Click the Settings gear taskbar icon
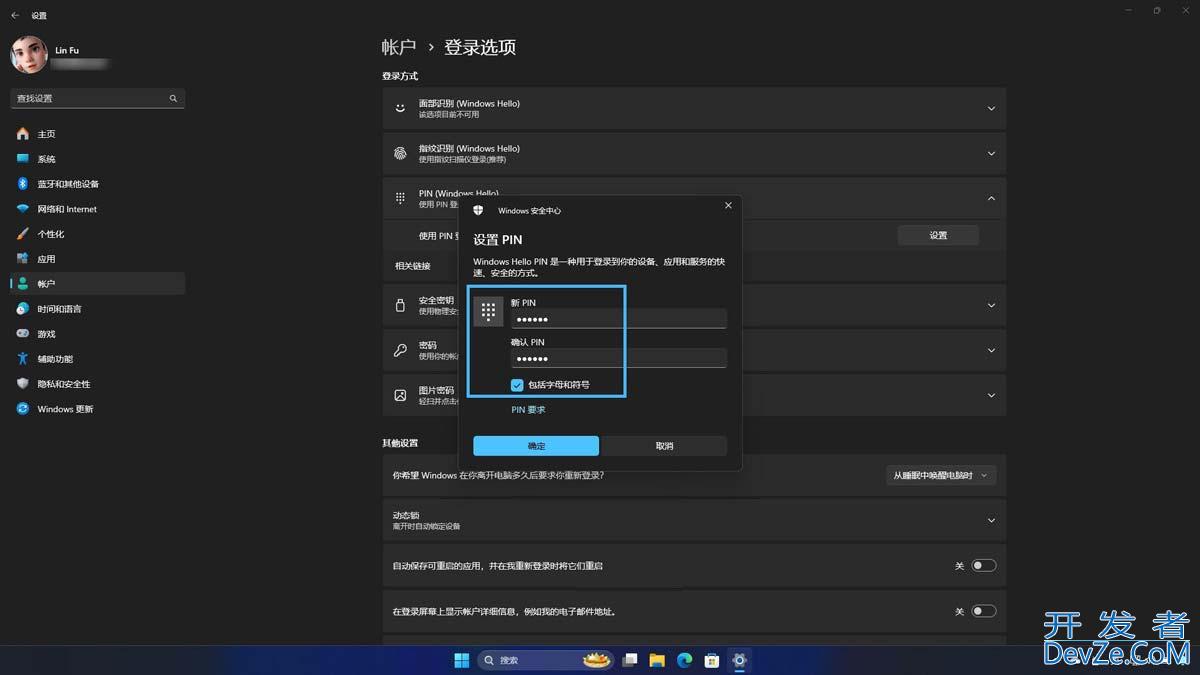 tap(739, 660)
